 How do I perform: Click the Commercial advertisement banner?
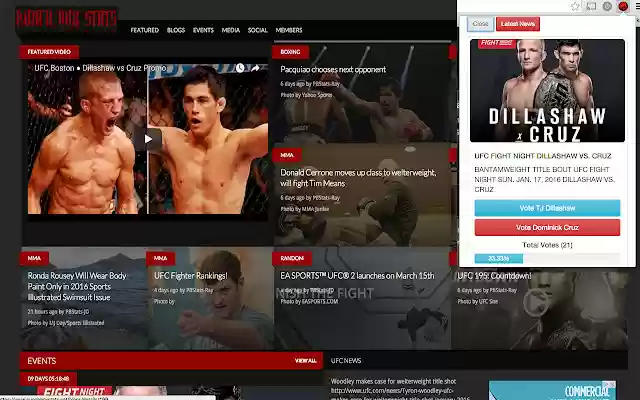[x=552, y=391]
